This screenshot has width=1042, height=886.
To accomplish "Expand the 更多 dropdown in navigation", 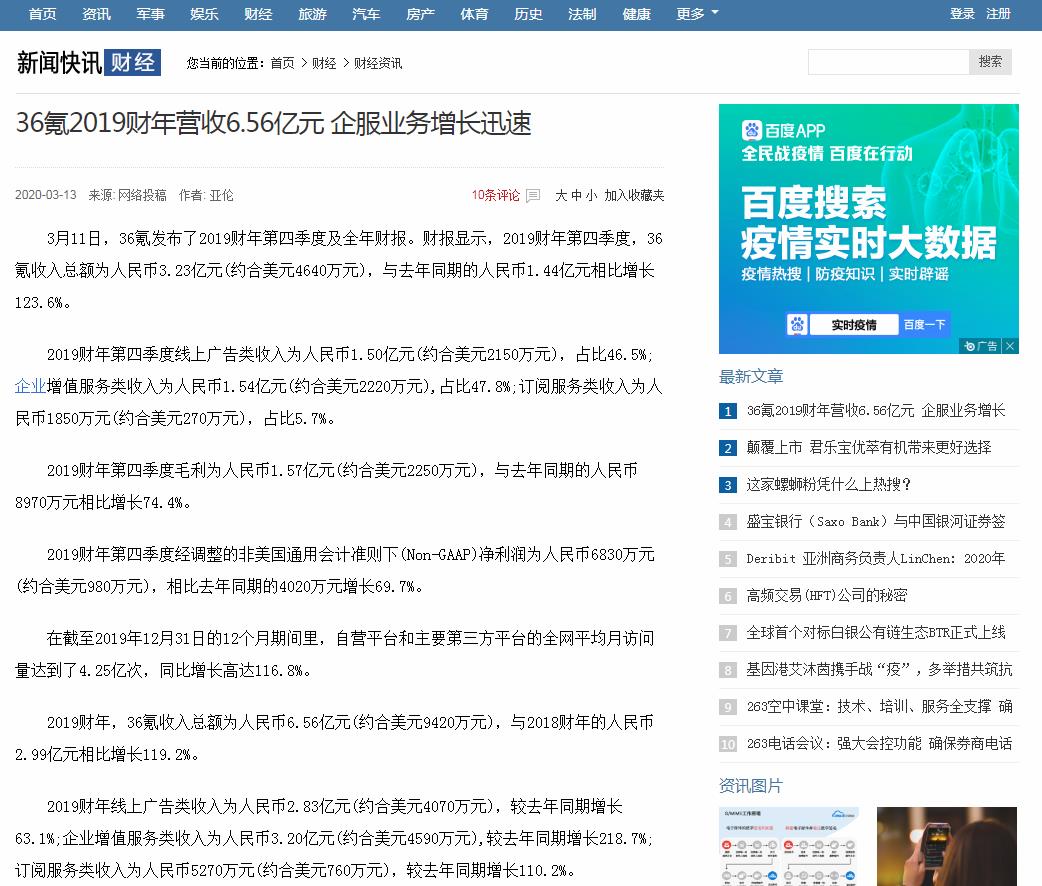I will [697, 14].
